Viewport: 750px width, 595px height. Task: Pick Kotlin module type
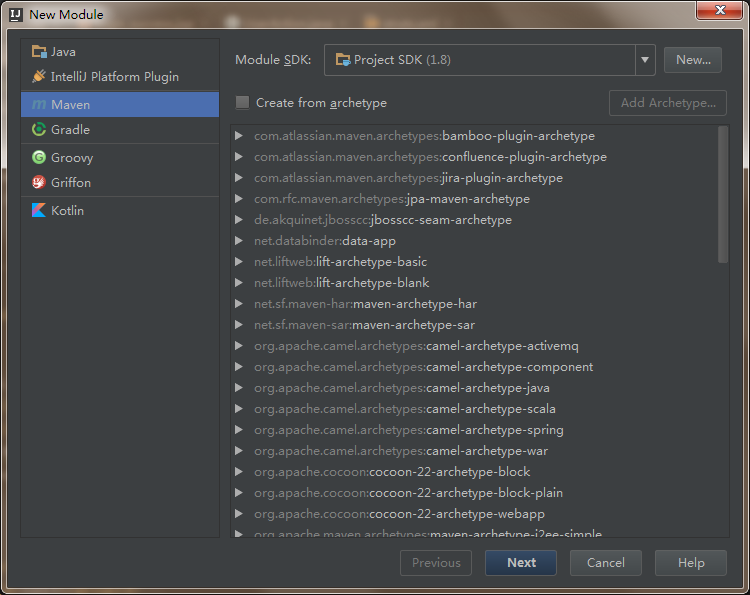pyautogui.click(x=120, y=210)
